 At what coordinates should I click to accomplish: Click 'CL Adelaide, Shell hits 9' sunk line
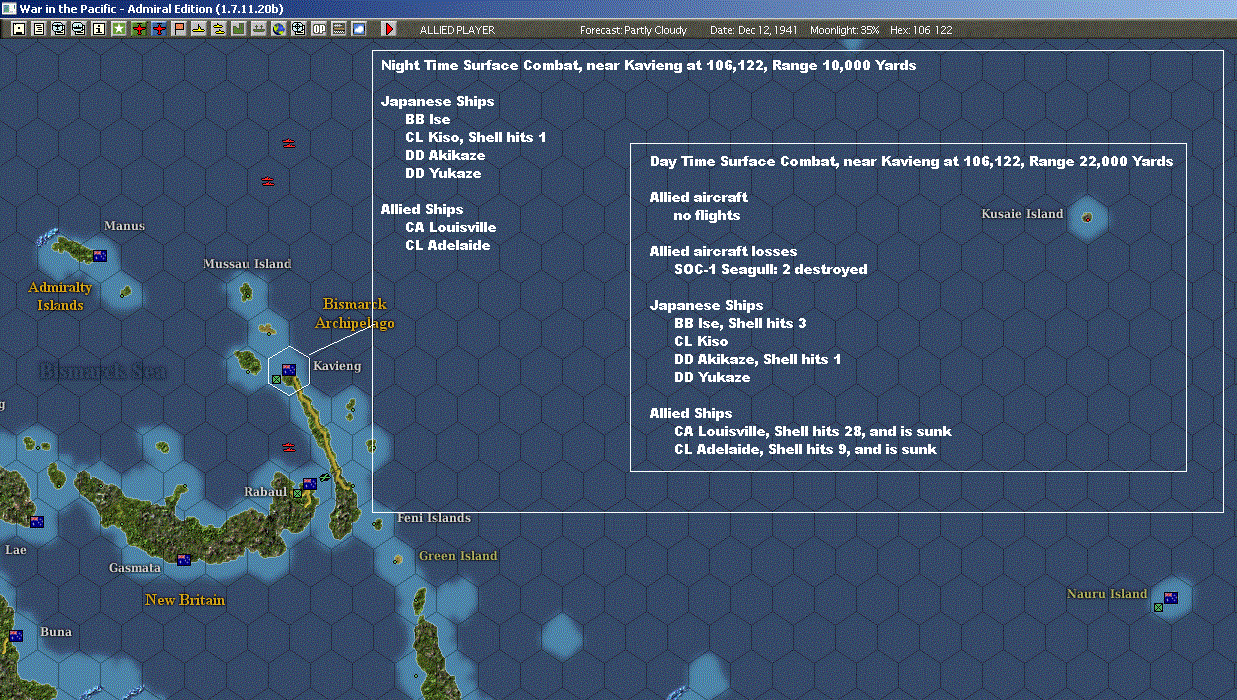(x=805, y=449)
